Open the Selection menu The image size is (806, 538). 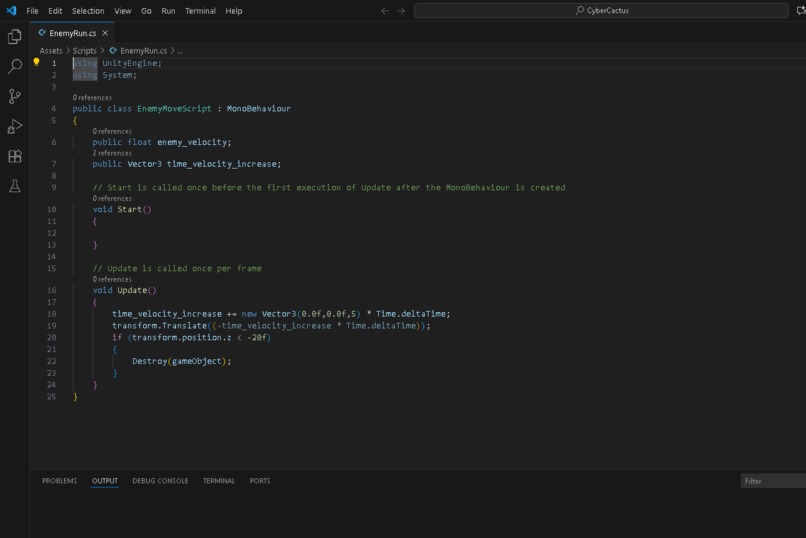(x=88, y=11)
